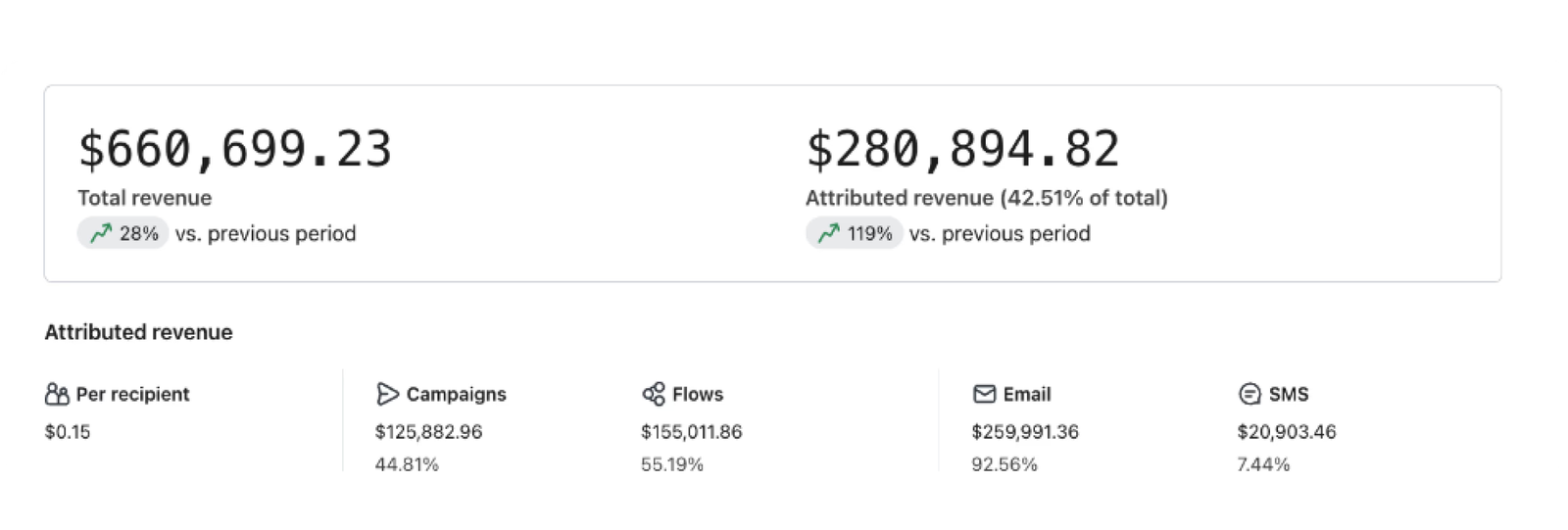This screenshot has width=1568, height=530.
Task: Click the Attributed revenue section heading
Action: tap(138, 332)
